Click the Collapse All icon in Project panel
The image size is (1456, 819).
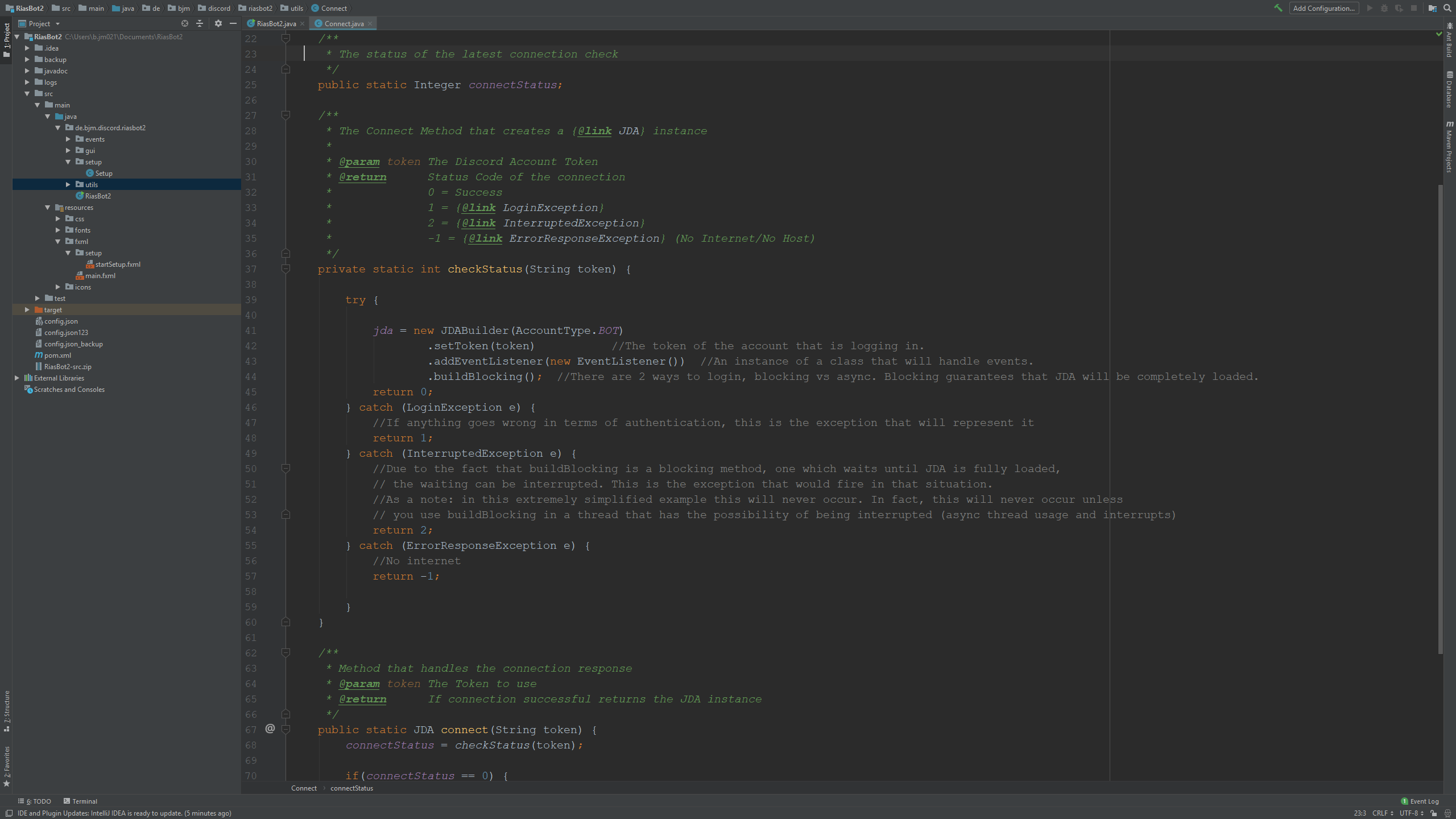click(200, 23)
